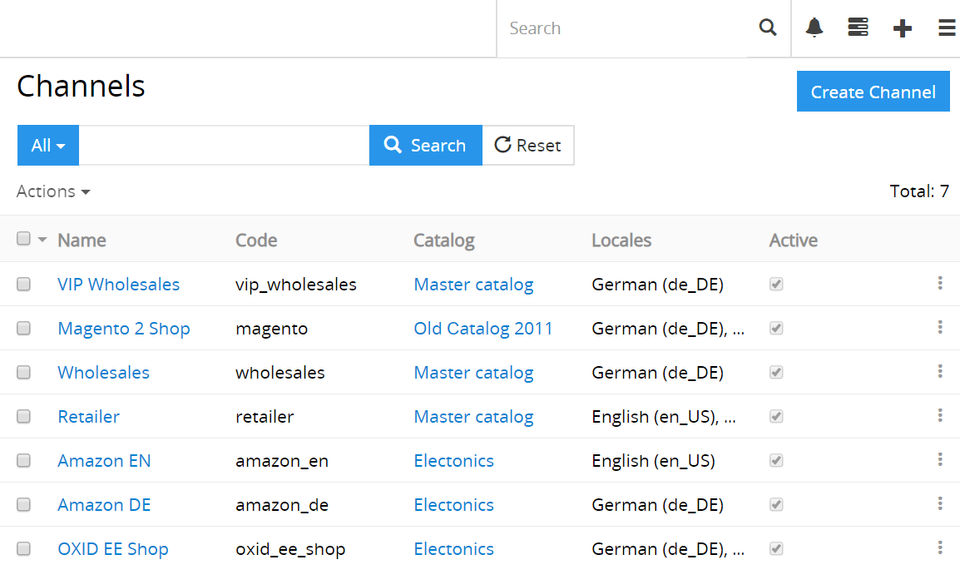960x575 pixels.
Task: Open row actions for OXID EE Shop
Action: [940, 548]
